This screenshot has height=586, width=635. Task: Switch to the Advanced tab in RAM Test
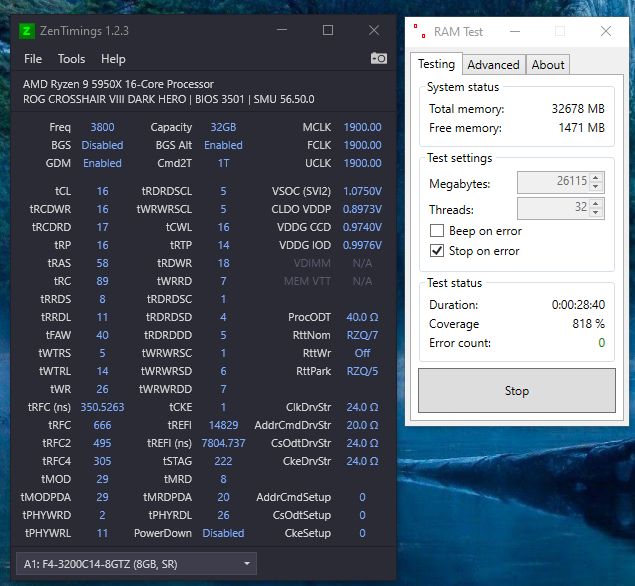[x=494, y=65]
